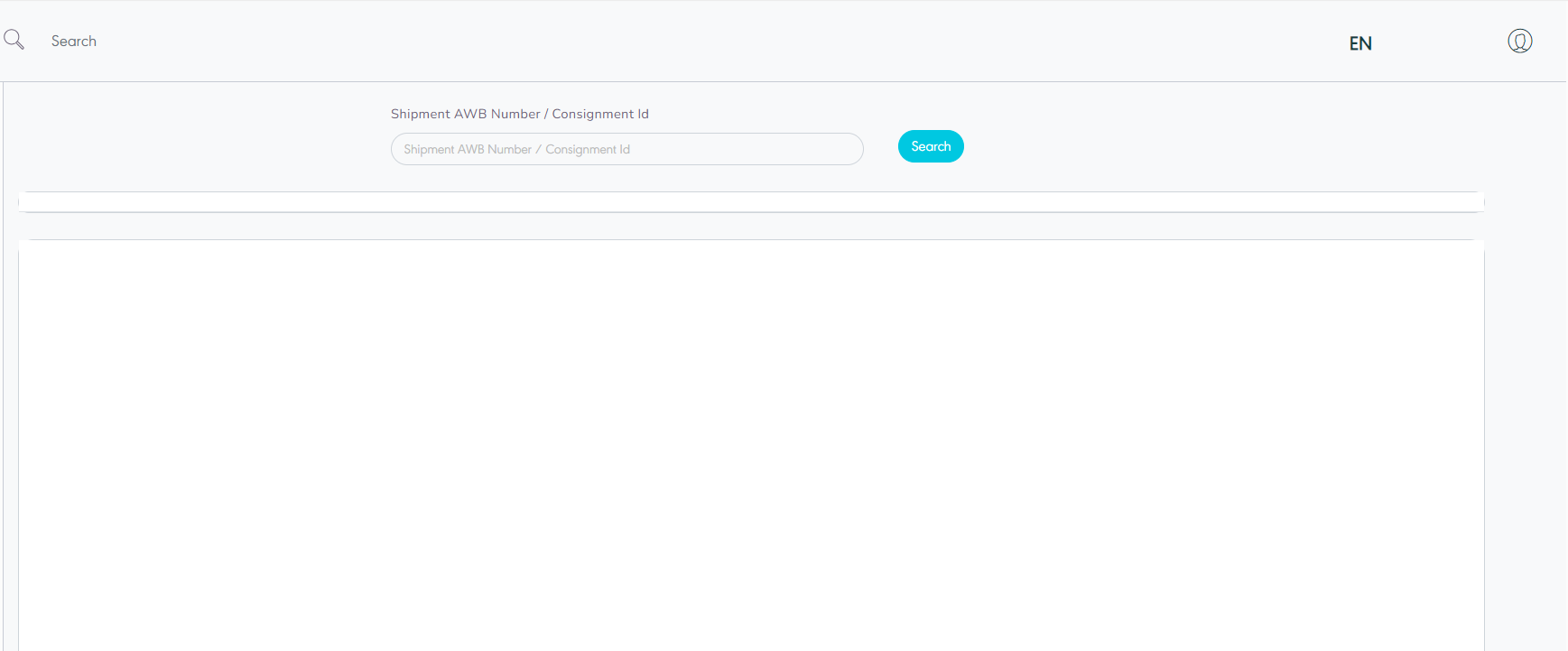Click the thin empty bar above results panel
The image size is (1568, 651).
[x=751, y=202]
